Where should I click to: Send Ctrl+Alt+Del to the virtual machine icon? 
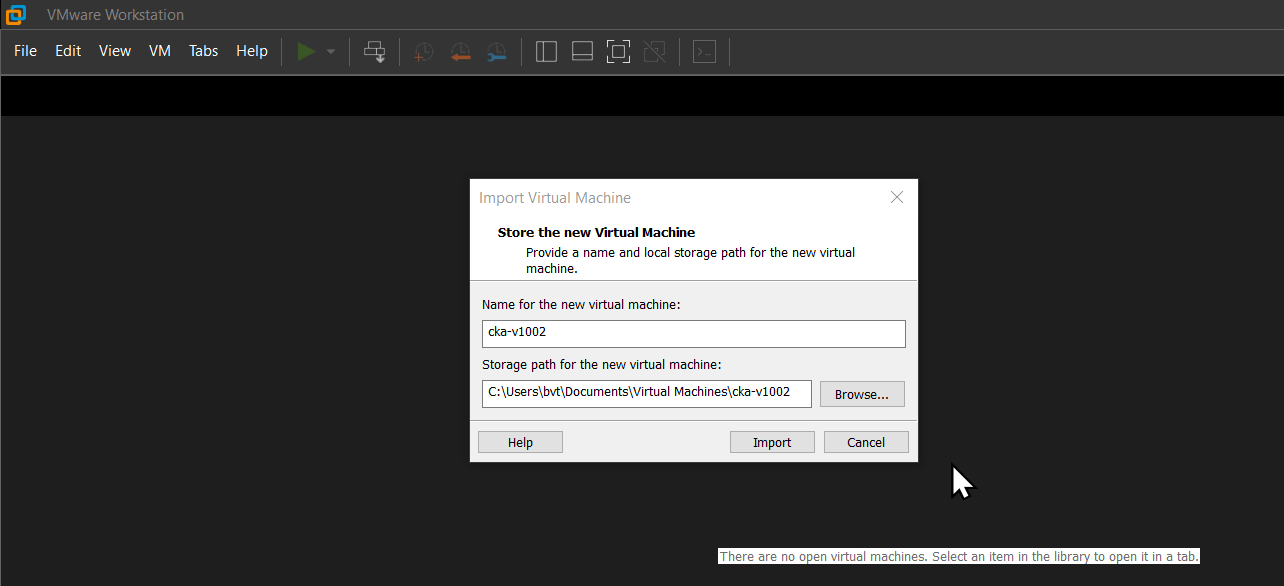pyautogui.click(x=375, y=51)
